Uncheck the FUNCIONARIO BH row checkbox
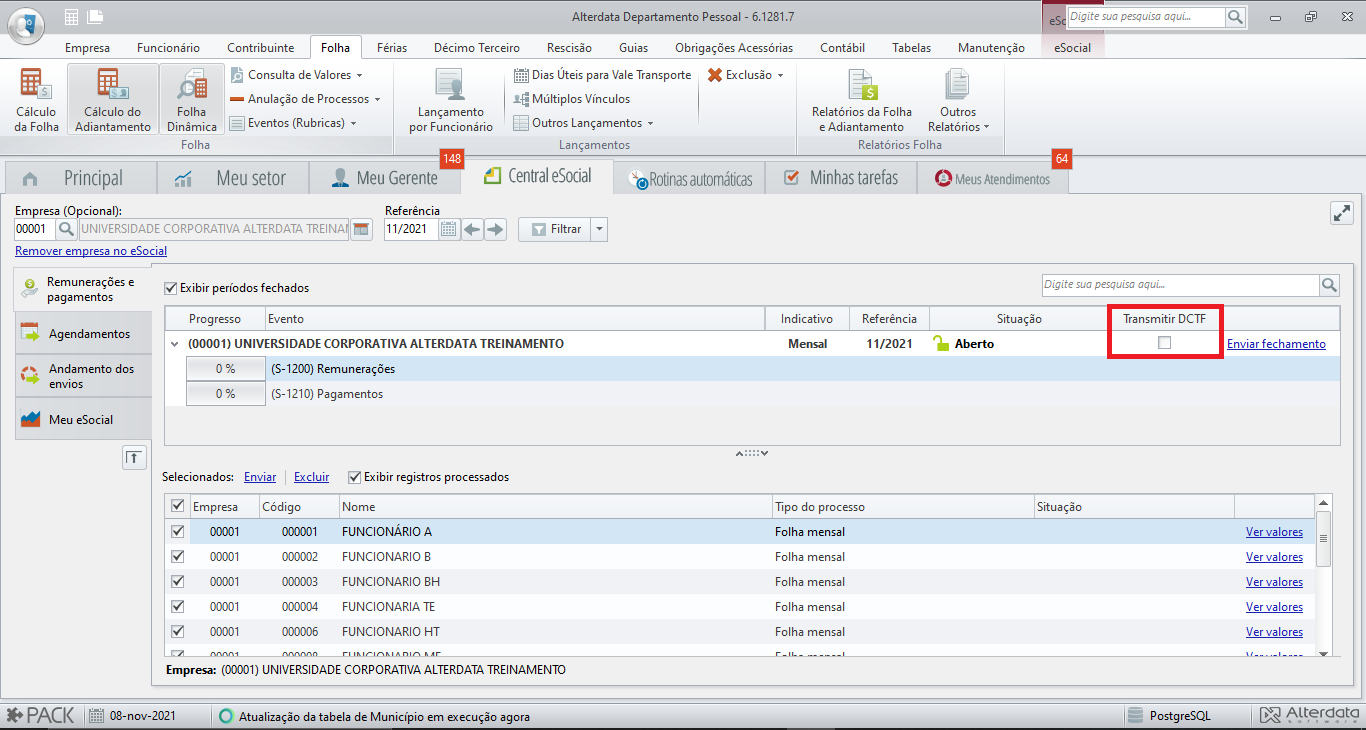1366x730 pixels. (178, 581)
